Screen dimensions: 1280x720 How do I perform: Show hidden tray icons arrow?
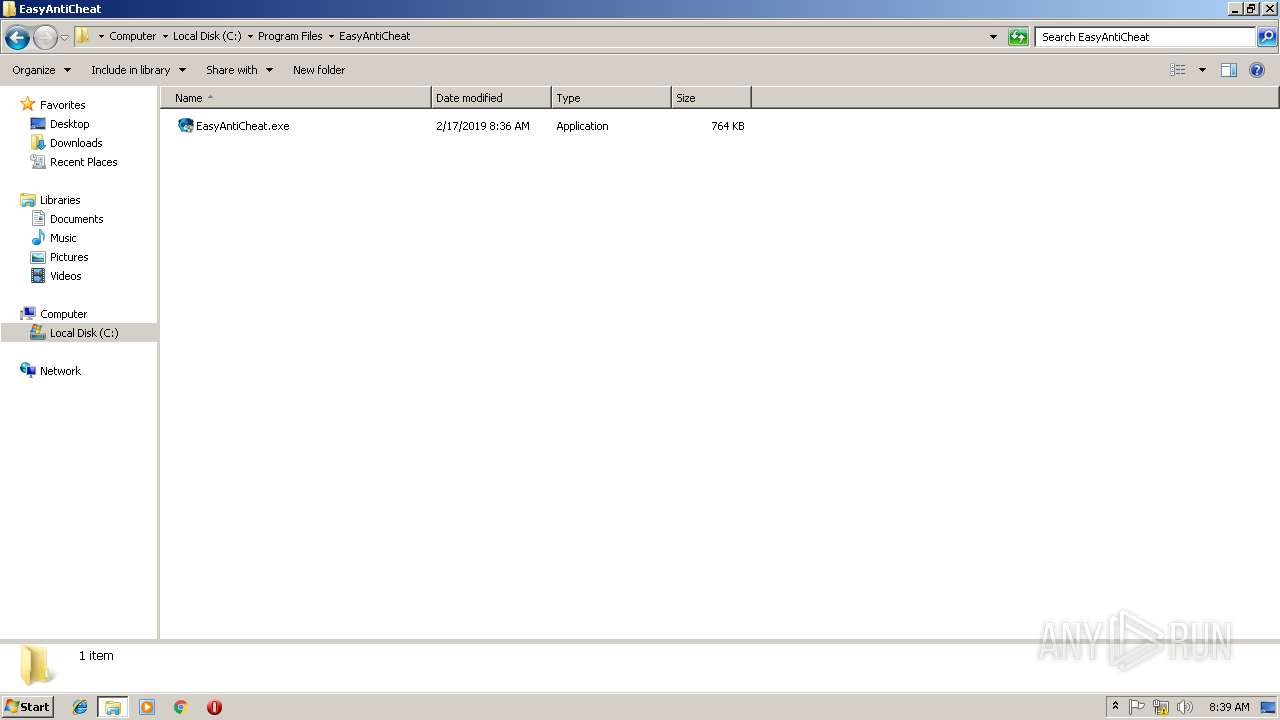click(x=1115, y=706)
